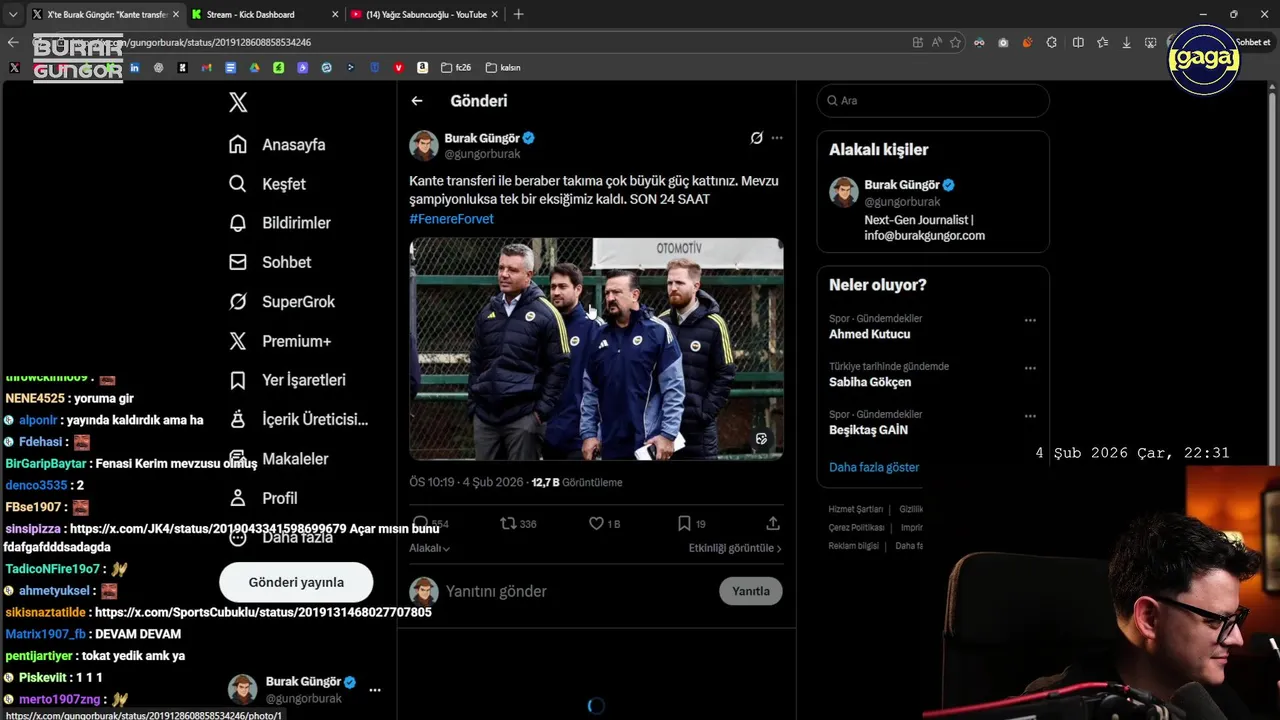Close the Kick Dashboard tab

[x=333, y=14]
